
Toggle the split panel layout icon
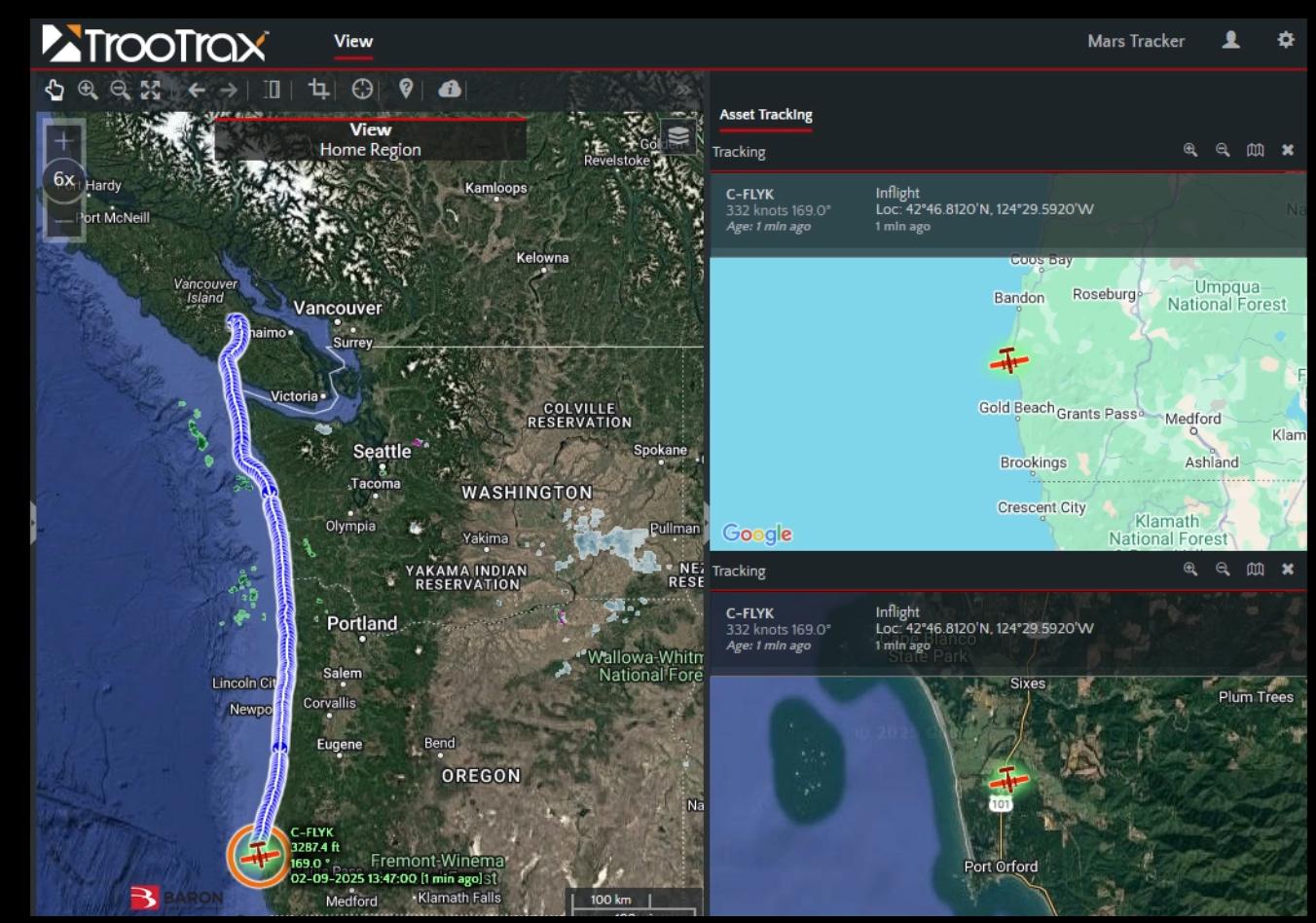[272, 90]
